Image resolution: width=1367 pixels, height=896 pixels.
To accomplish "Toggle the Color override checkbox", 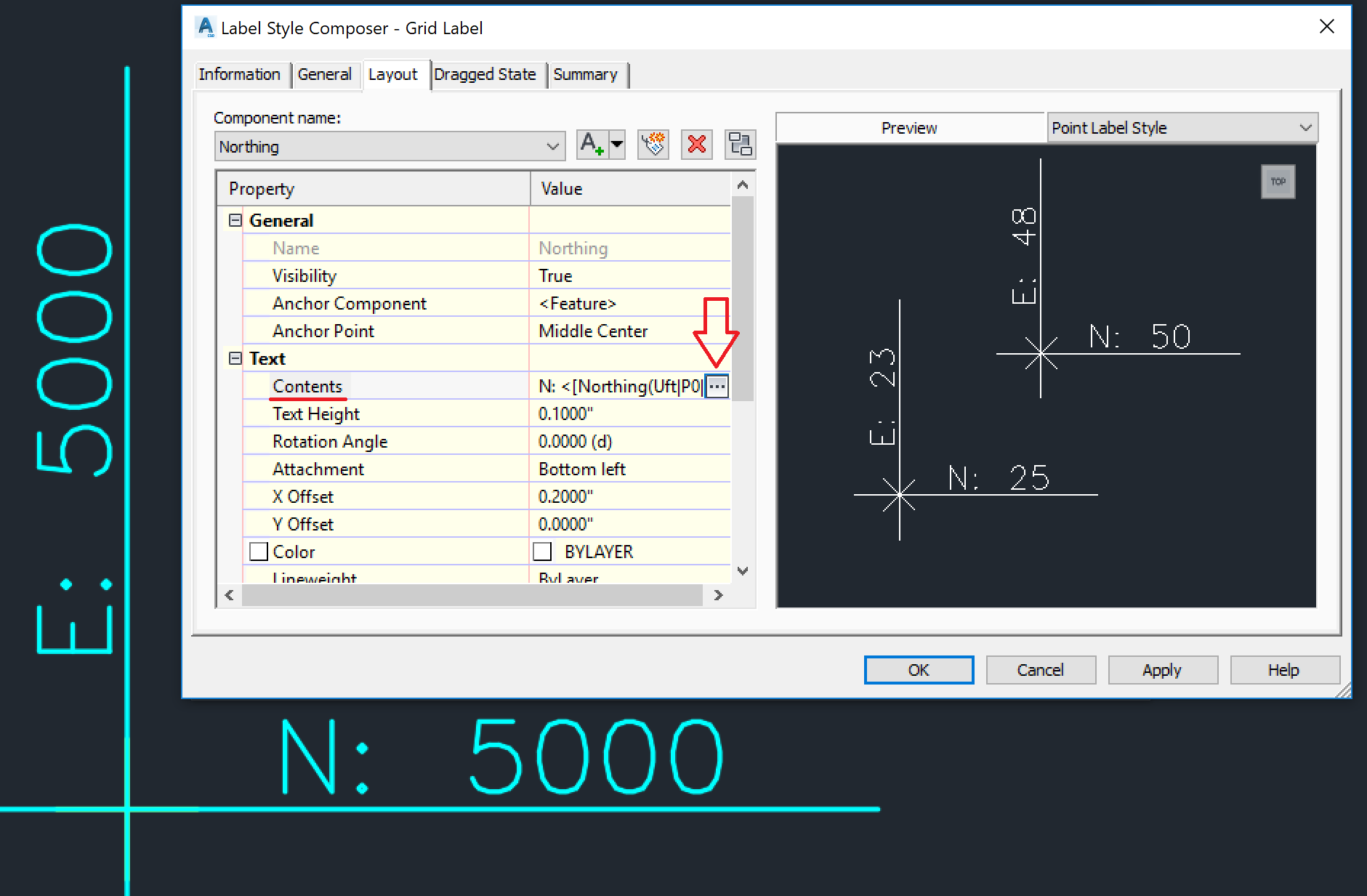I will [x=259, y=551].
